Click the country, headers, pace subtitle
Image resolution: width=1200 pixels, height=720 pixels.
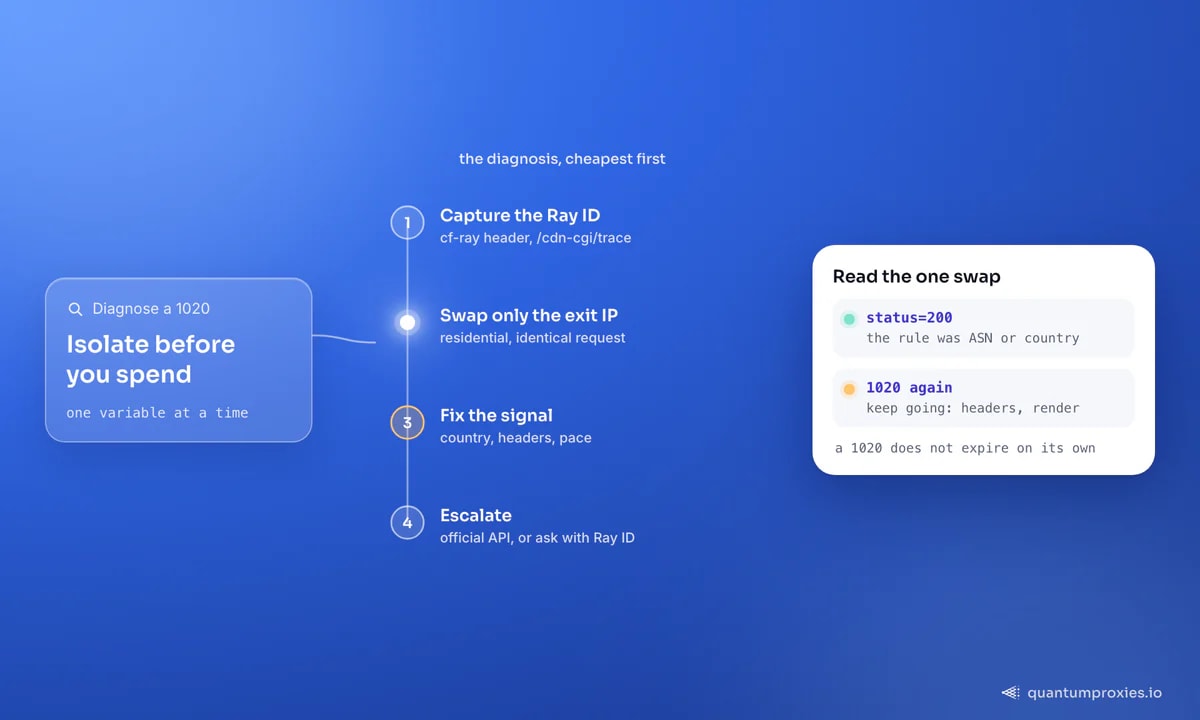point(516,438)
